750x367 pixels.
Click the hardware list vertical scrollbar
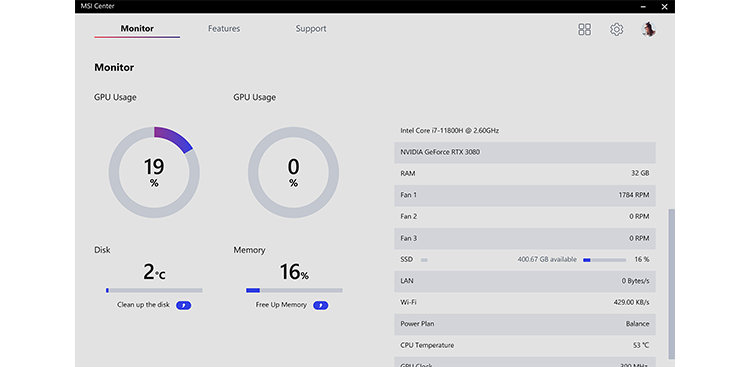pos(671,284)
